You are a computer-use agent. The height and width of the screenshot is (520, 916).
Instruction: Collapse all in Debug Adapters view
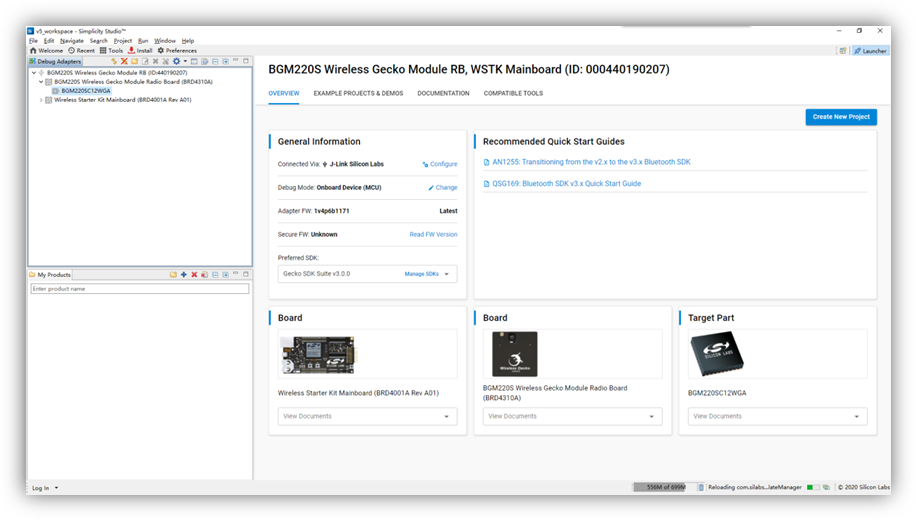click(215, 61)
